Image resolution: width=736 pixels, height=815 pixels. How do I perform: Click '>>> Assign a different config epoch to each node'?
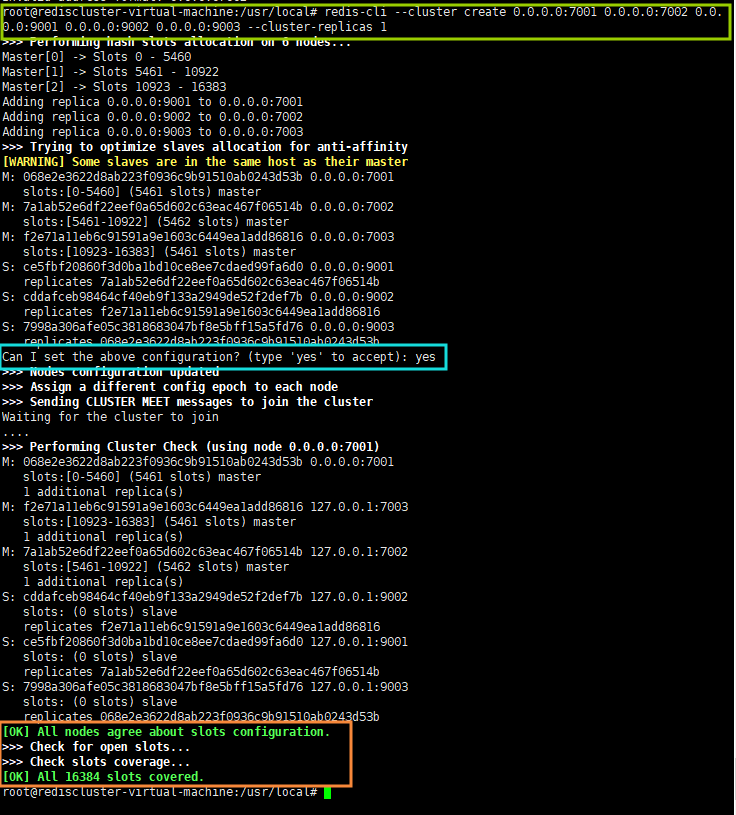[x=170, y=387]
